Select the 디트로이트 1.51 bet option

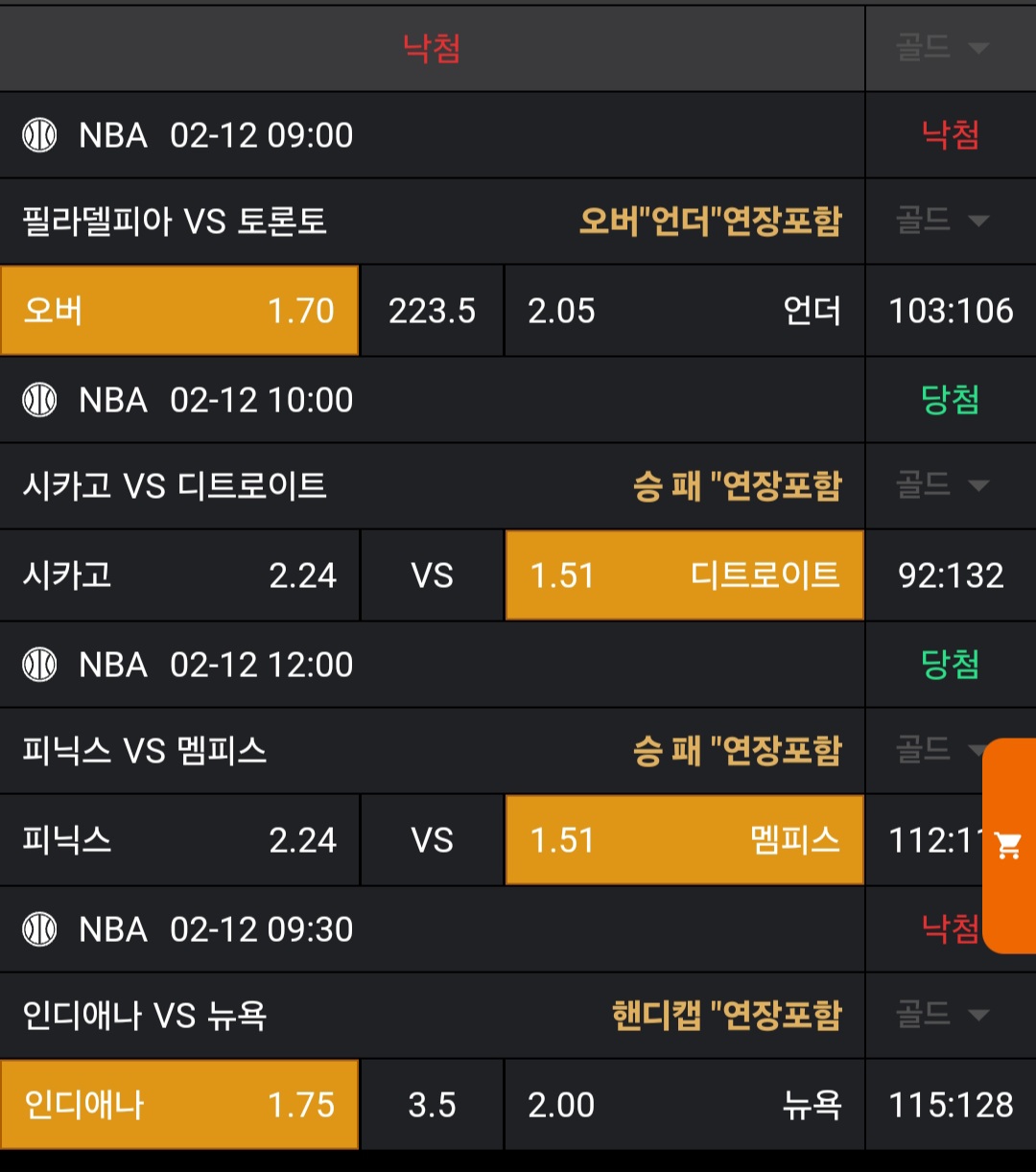[684, 575]
